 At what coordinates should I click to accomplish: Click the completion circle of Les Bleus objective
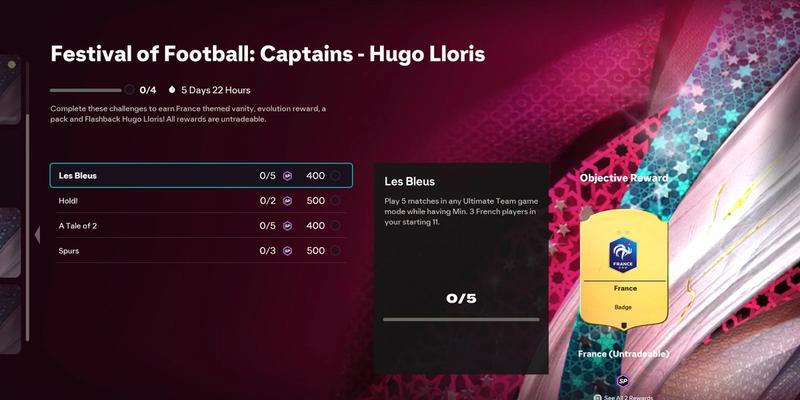tap(335, 176)
